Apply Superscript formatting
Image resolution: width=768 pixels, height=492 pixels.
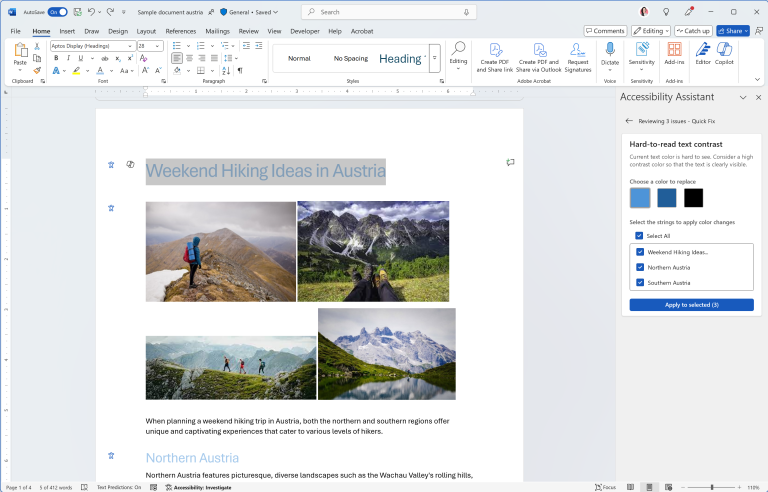(130, 58)
